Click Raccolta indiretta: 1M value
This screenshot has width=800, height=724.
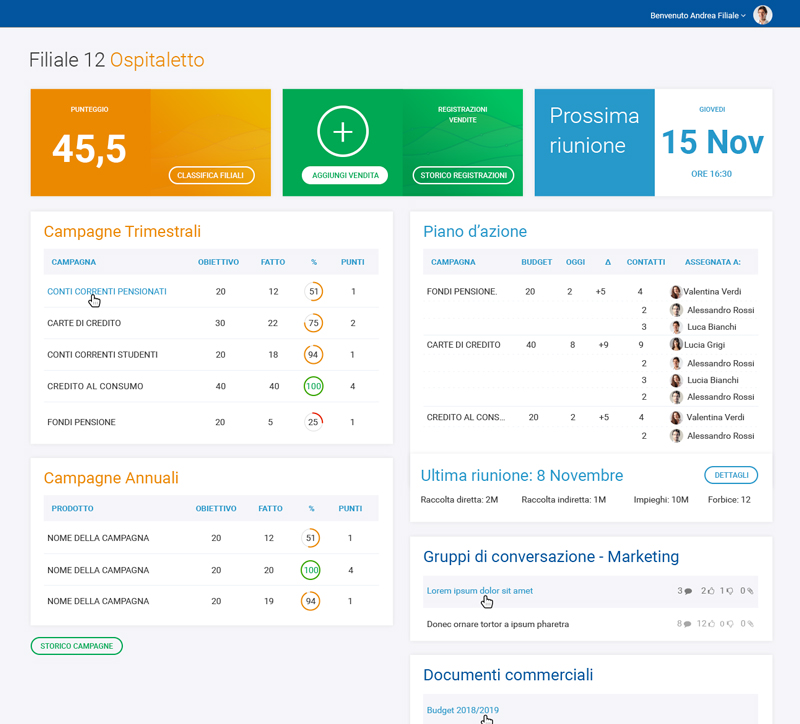click(x=564, y=500)
